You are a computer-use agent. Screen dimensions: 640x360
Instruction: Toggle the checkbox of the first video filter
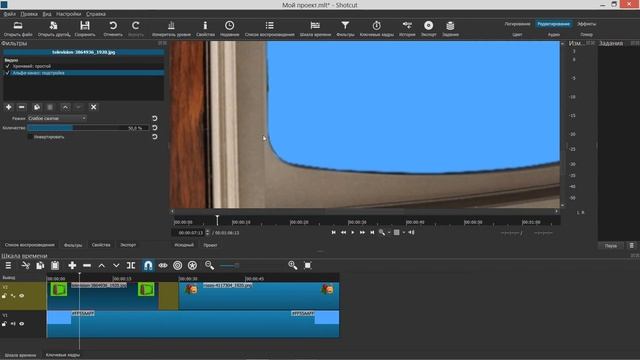pos(7,66)
